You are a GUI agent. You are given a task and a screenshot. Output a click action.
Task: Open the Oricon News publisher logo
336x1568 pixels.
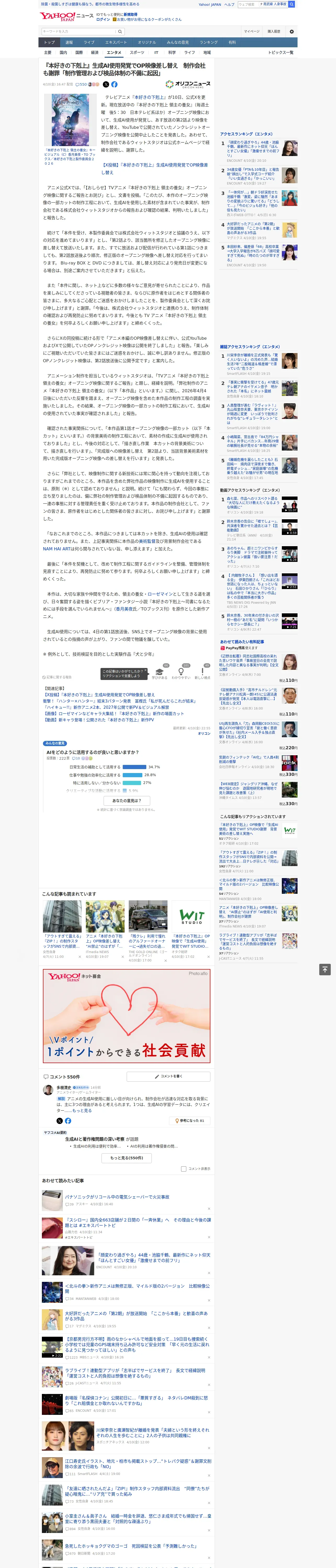[188, 85]
